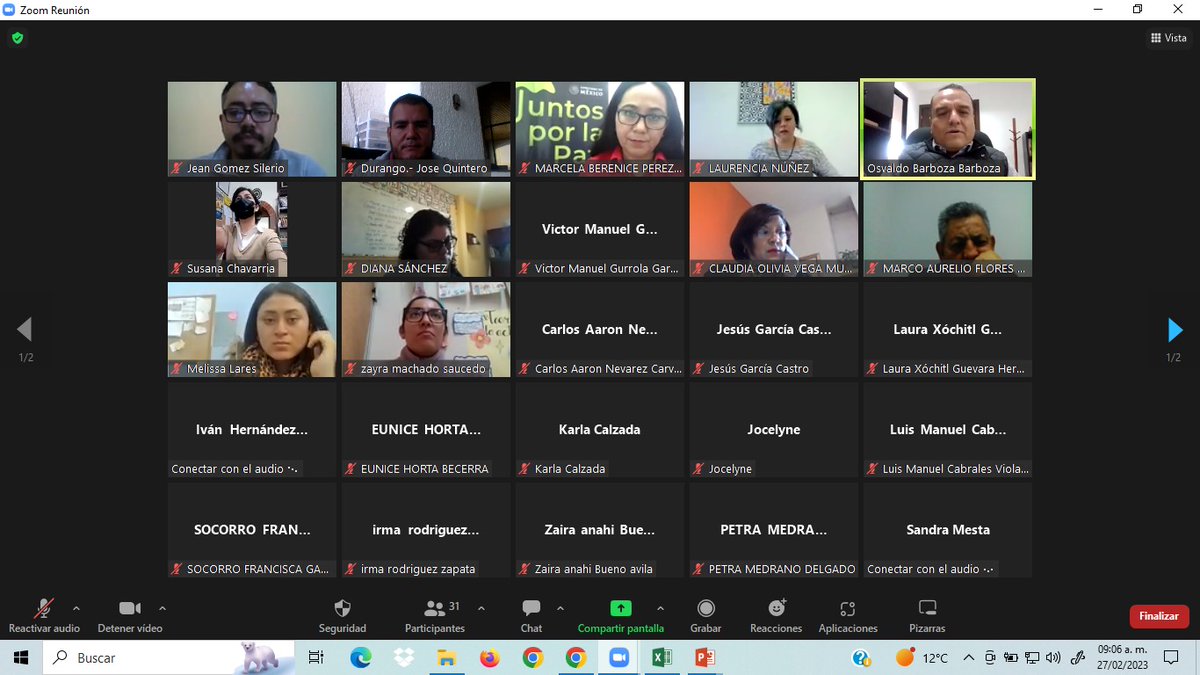Screen dimensions: 1200x675
Task: Click the Jocelyne participant tile
Action: (774, 429)
